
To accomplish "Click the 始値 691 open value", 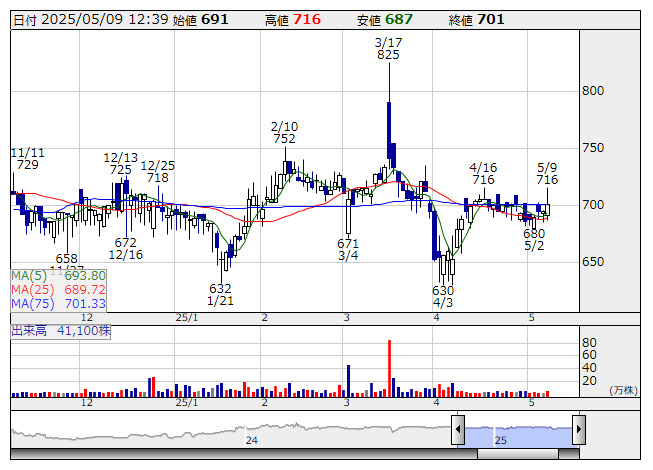I will click(x=200, y=20).
